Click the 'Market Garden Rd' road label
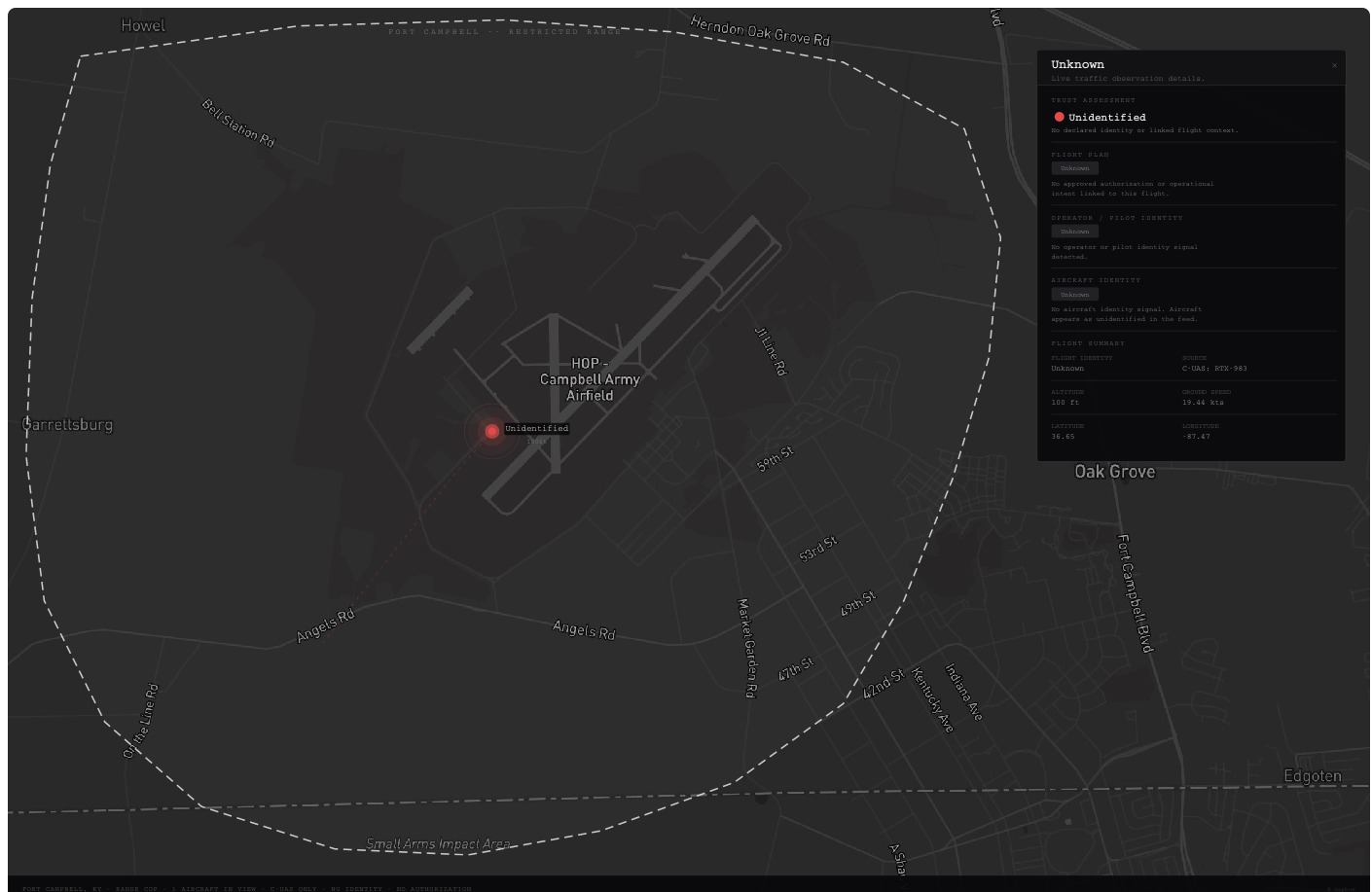Image resolution: width=1372 pixels, height=892 pixels. click(746, 648)
